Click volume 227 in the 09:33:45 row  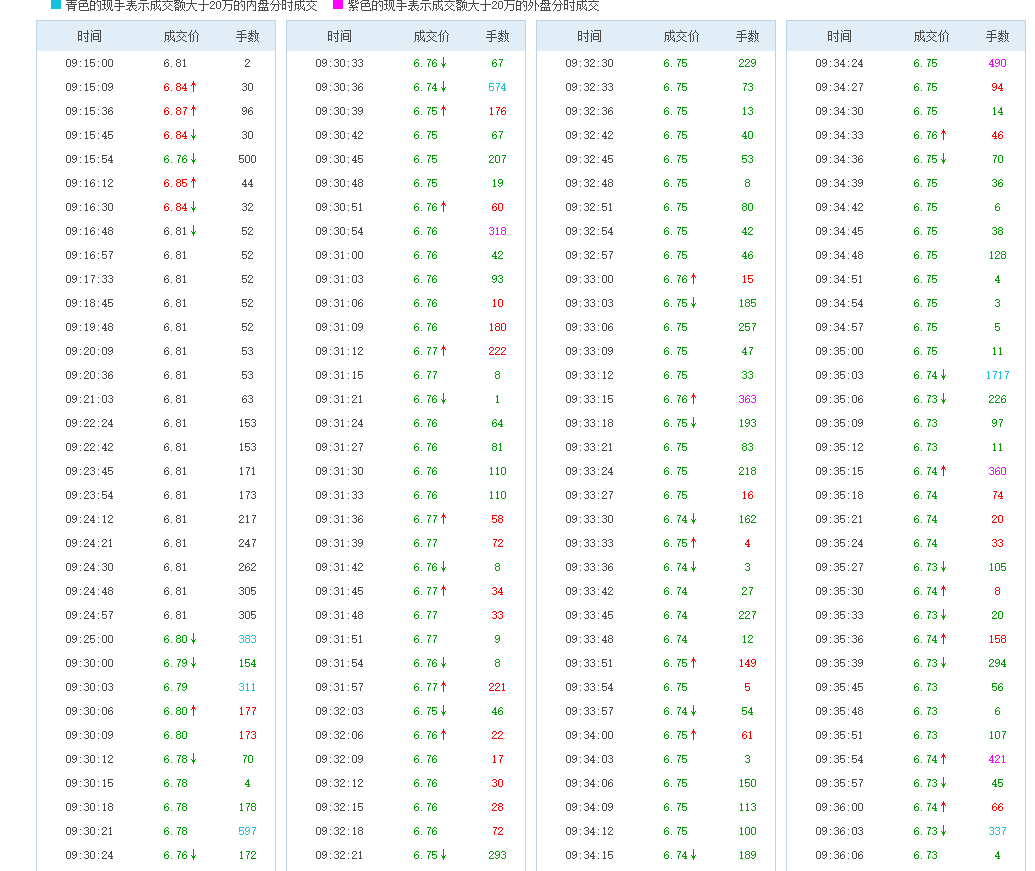[x=747, y=615]
